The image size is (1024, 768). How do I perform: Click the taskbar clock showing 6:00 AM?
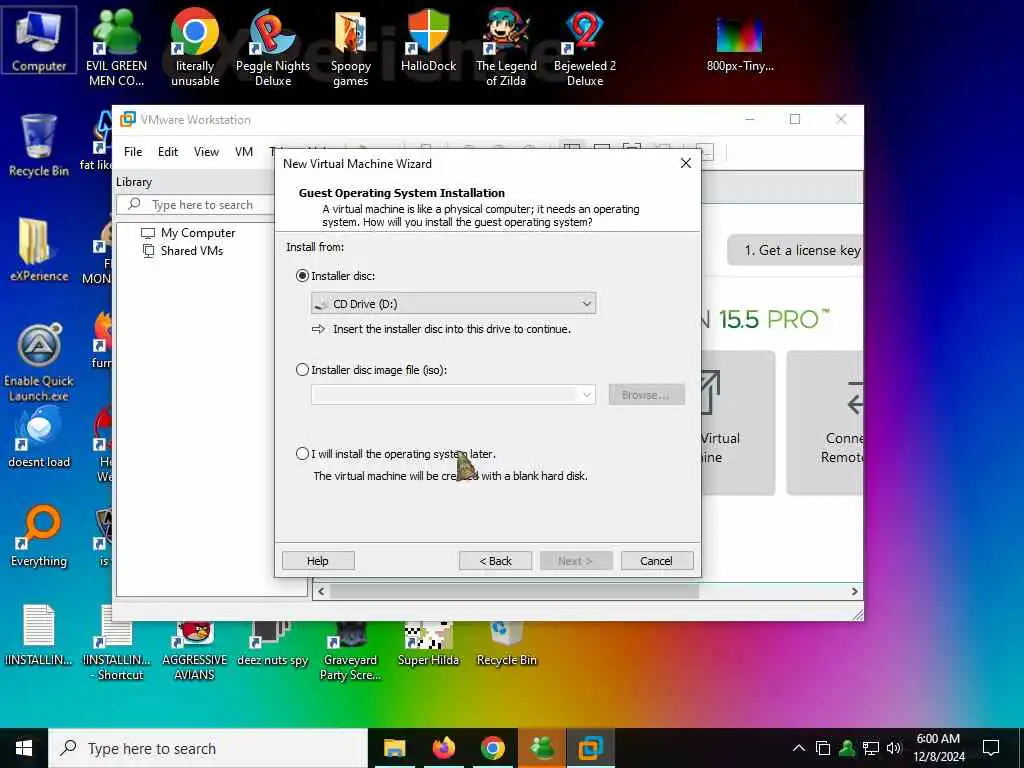click(938, 748)
